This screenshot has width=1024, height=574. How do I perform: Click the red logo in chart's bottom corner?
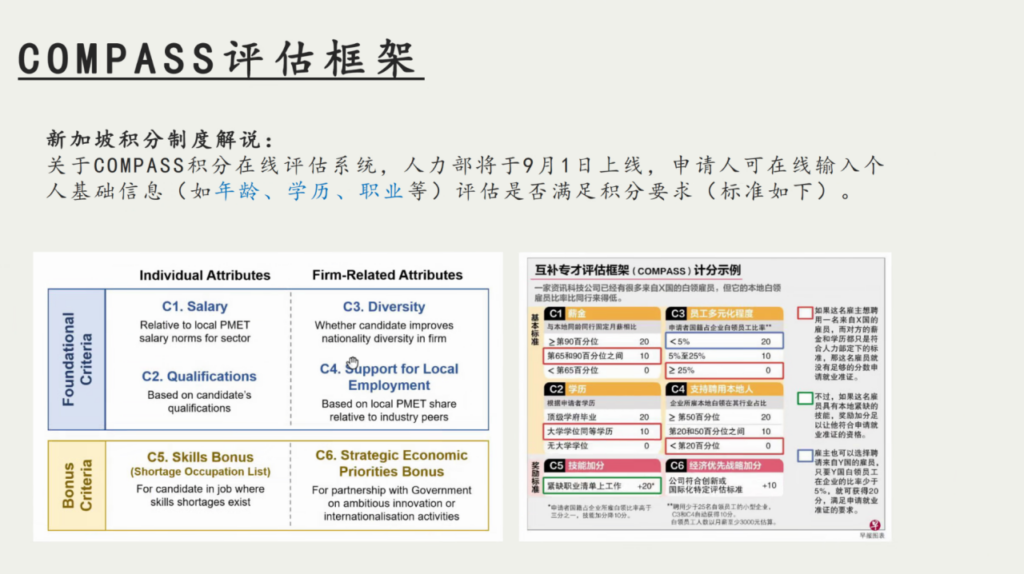[x=874, y=525]
